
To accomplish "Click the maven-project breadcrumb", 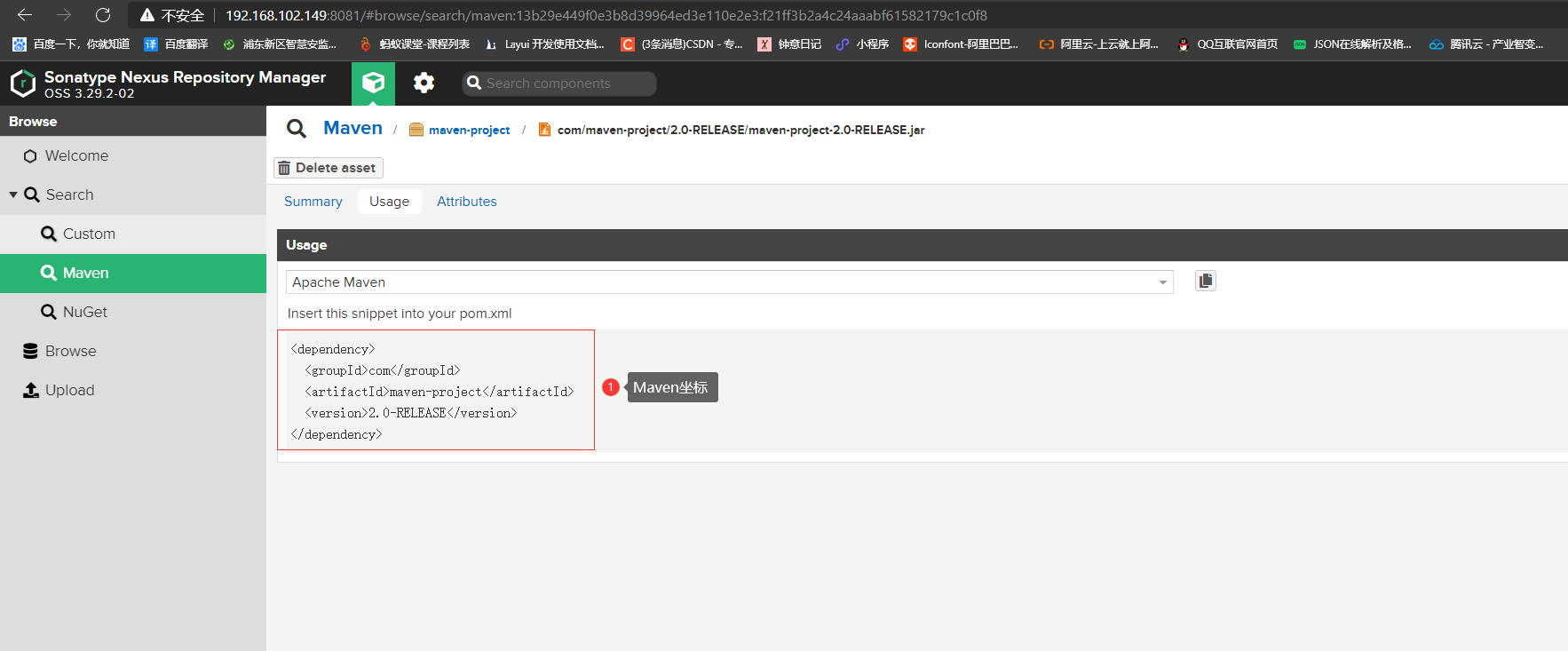I will click(x=469, y=130).
